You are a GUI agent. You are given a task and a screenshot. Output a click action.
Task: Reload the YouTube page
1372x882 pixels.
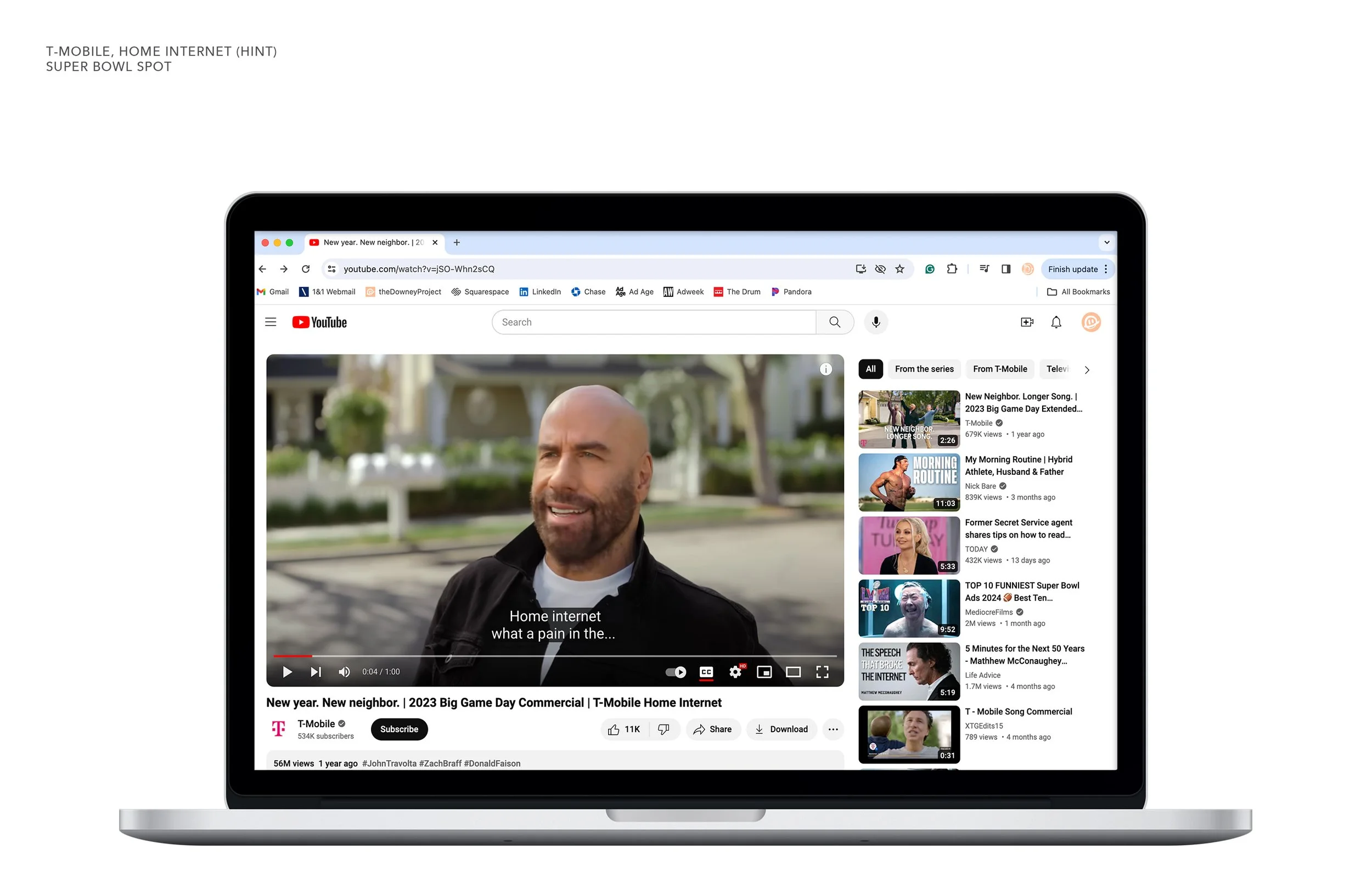pyautogui.click(x=306, y=269)
